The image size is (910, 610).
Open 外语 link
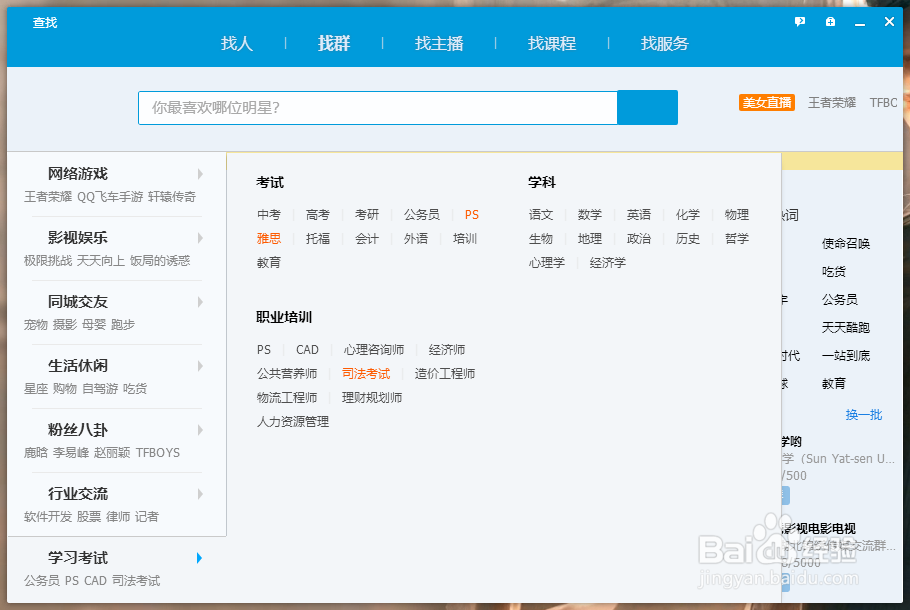point(416,239)
